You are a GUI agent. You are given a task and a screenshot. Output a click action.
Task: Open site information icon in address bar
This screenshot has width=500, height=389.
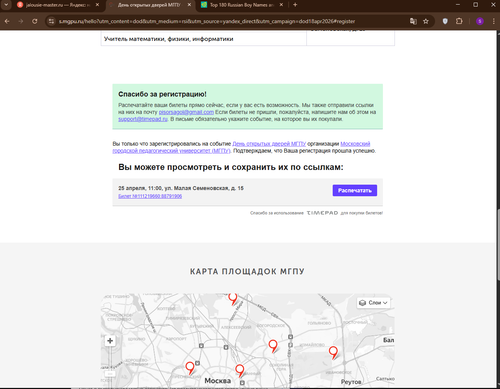pos(51,21)
